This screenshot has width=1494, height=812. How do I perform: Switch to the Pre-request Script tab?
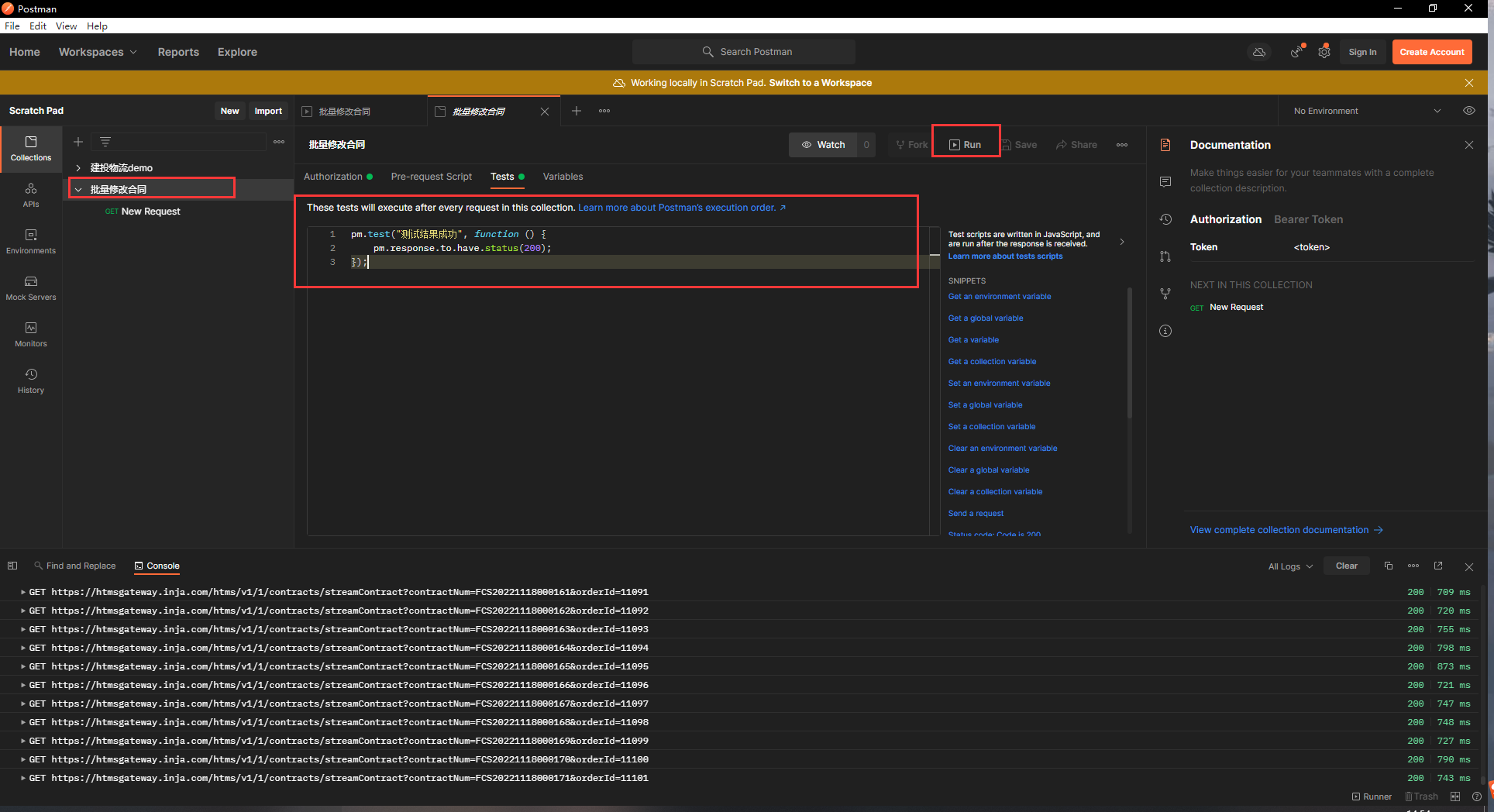tap(432, 177)
